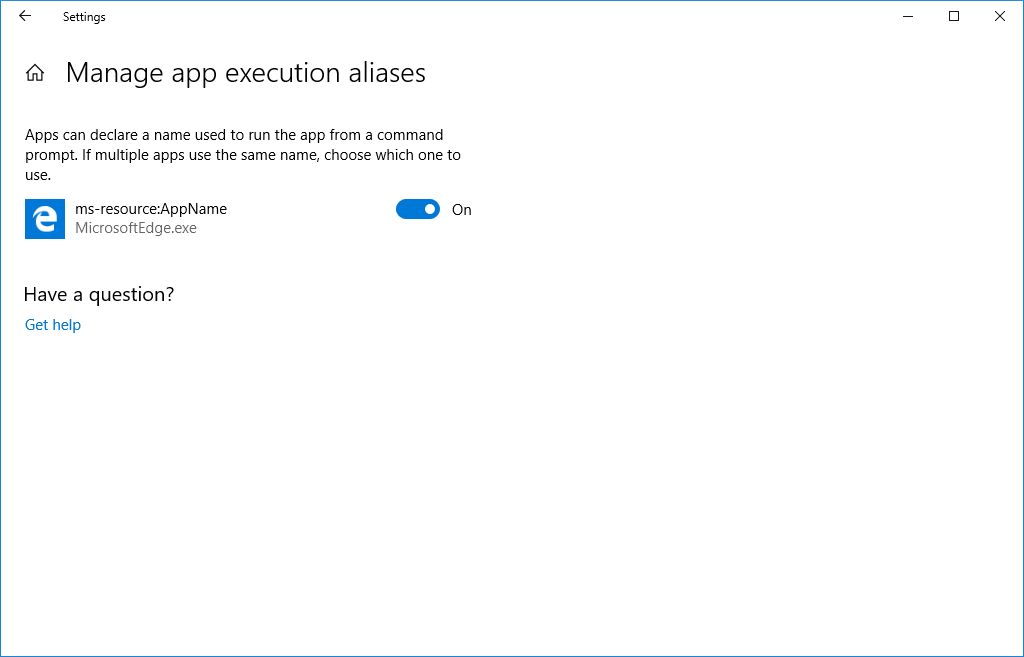Image resolution: width=1024 pixels, height=657 pixels.
Task: Click empty title bar area right of Settings
Action: [496, 16]
